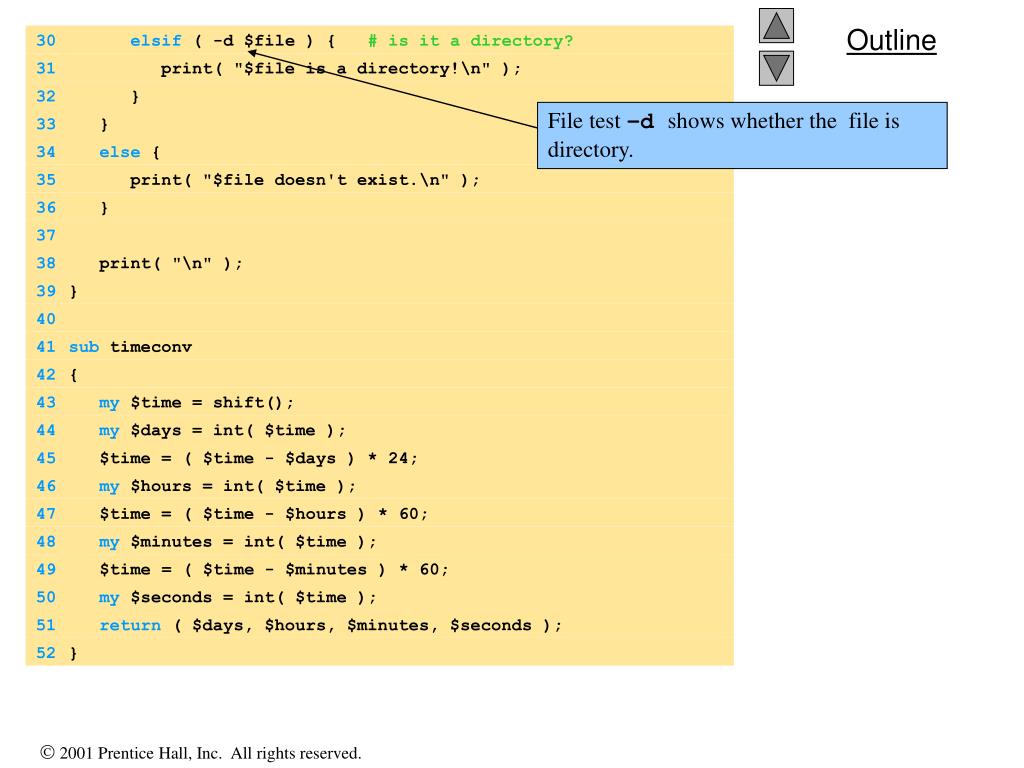Select line 31 print "$file is a directory!"
This screenshot has height=768, width=1024.
340,69
